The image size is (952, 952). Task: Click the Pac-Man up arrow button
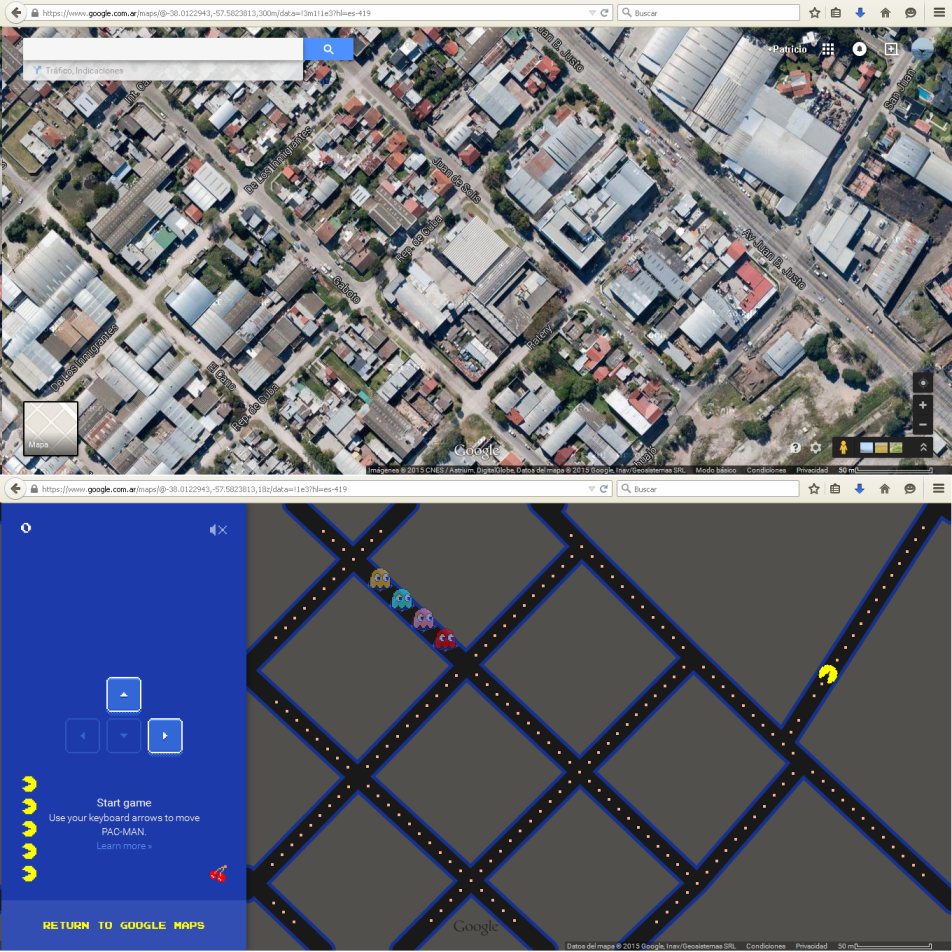(x=124, y=694)
